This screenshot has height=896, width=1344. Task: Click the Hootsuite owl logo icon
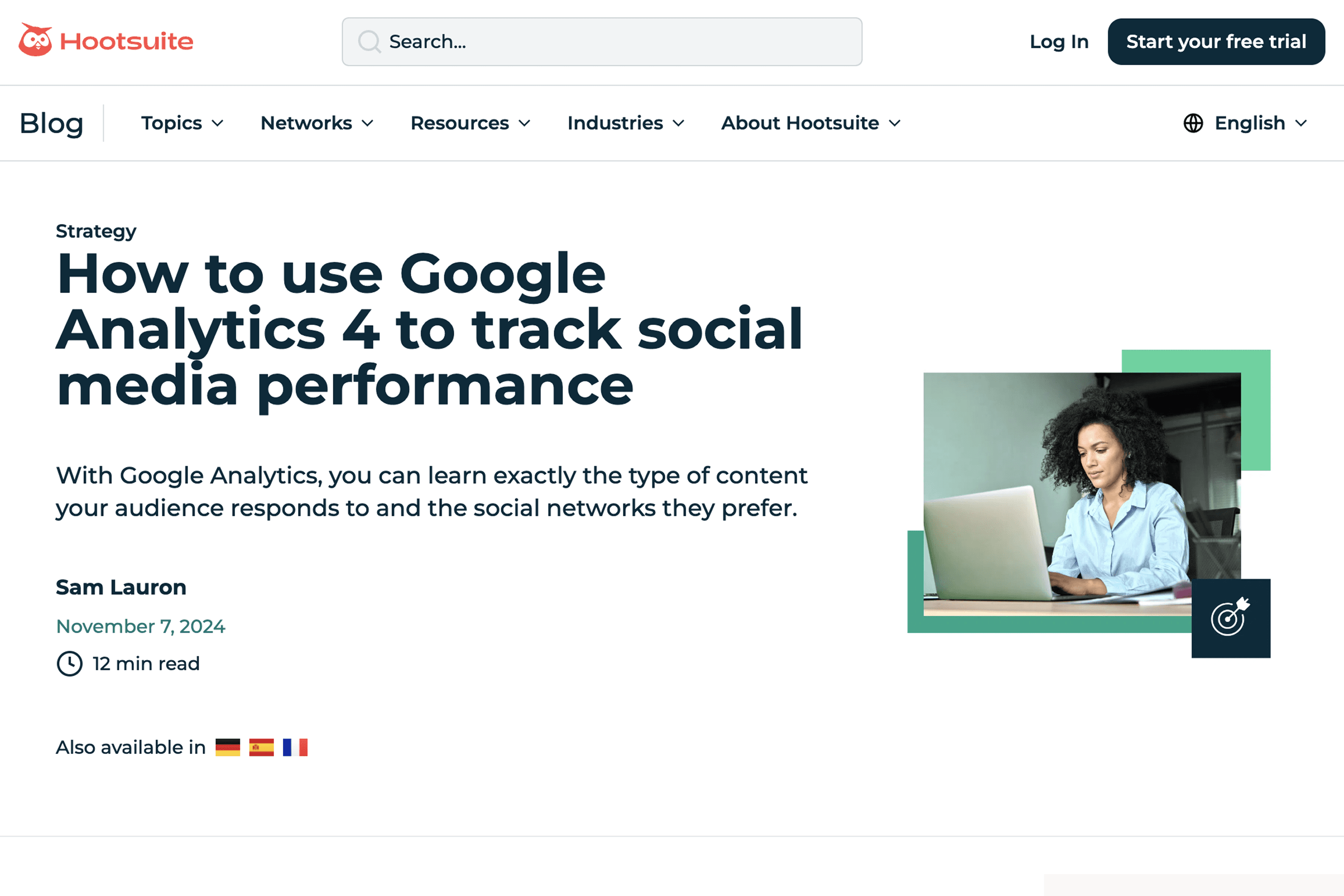click(35, 40)
